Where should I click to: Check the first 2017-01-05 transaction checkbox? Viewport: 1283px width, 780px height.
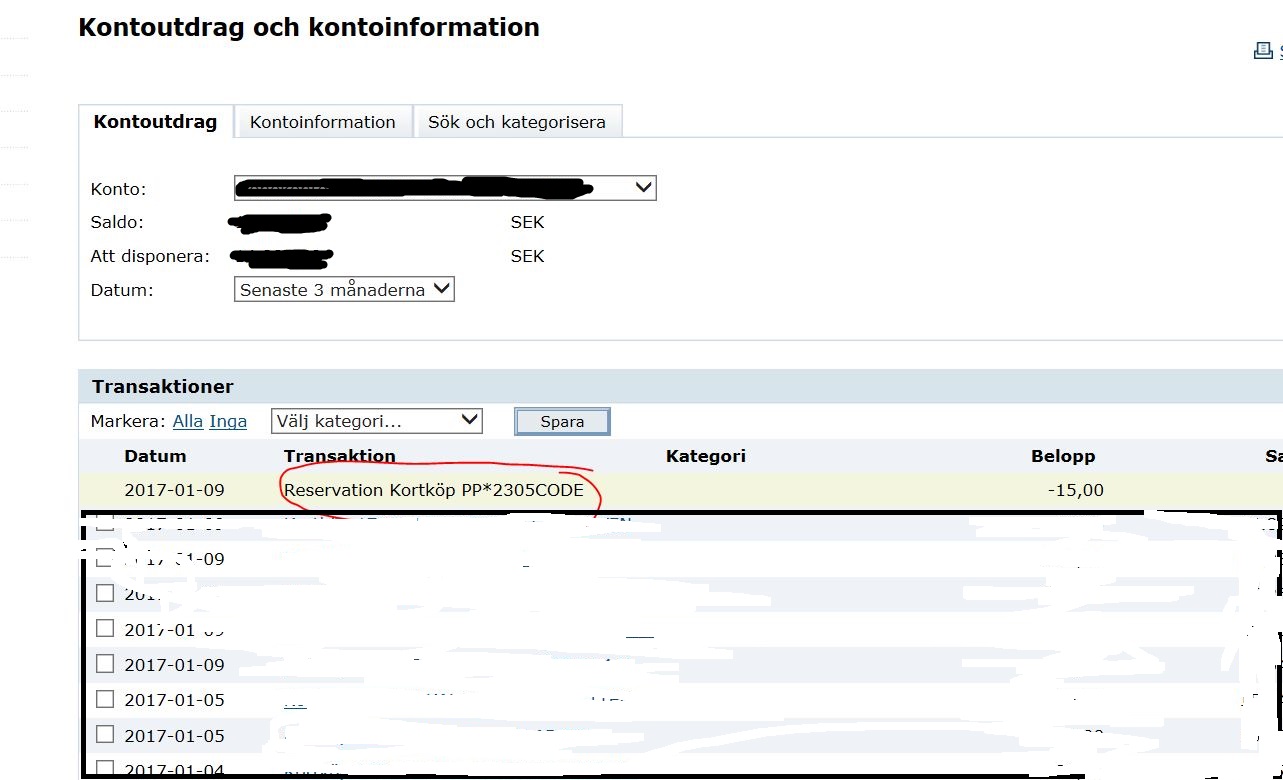pos(105,699)
